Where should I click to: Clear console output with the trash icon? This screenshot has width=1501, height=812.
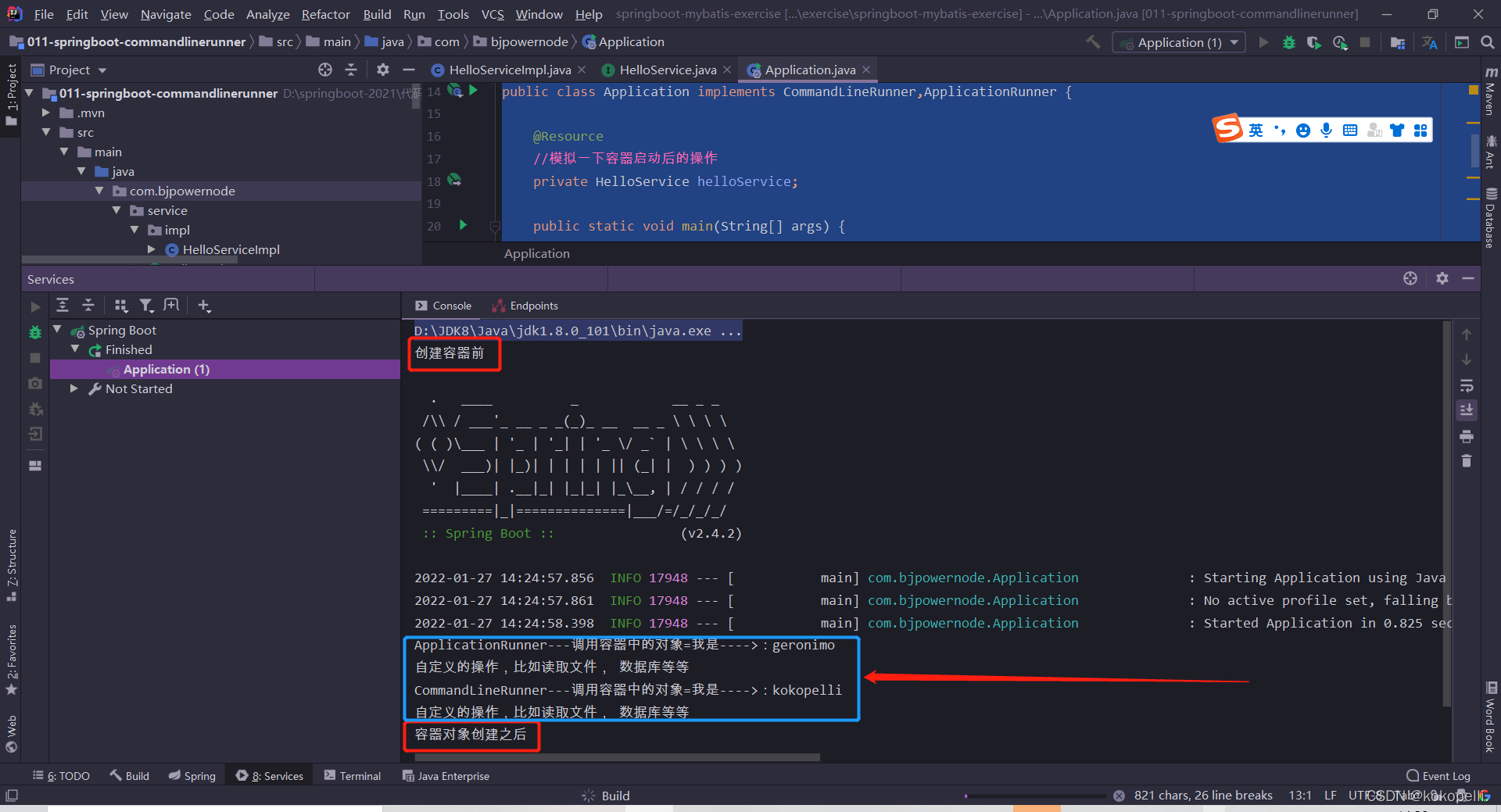[x=1467, y=461]
